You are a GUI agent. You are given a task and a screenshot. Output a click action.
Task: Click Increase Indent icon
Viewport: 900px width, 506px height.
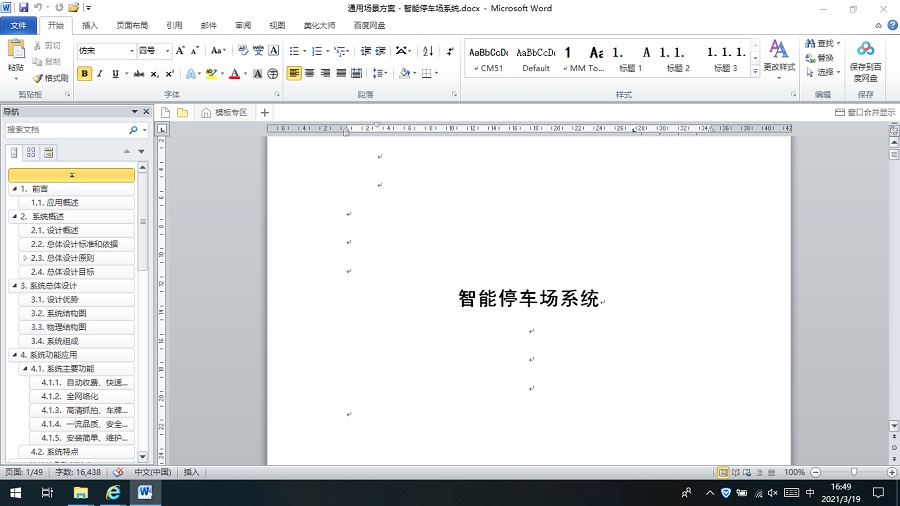[x=380, y=51]
